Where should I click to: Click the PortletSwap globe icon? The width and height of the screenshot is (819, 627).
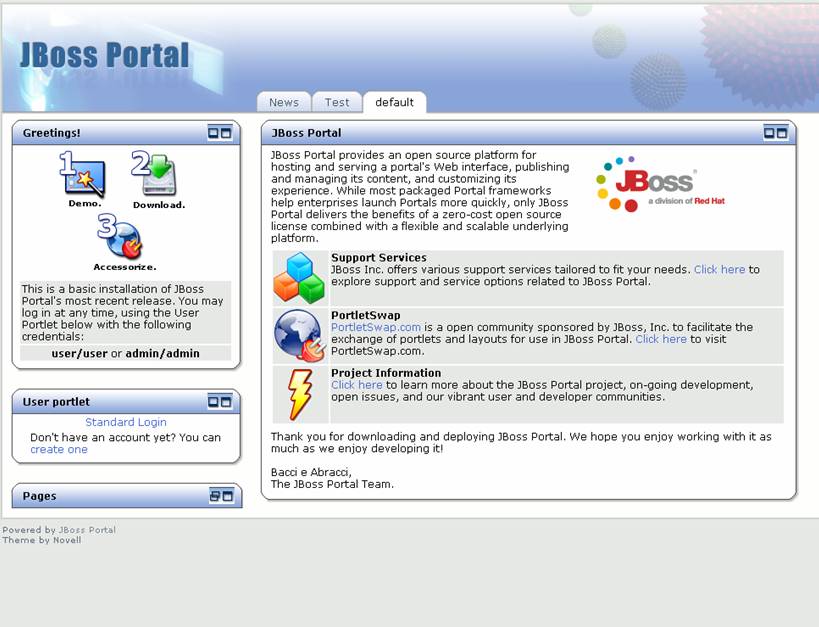click(300, 335)
